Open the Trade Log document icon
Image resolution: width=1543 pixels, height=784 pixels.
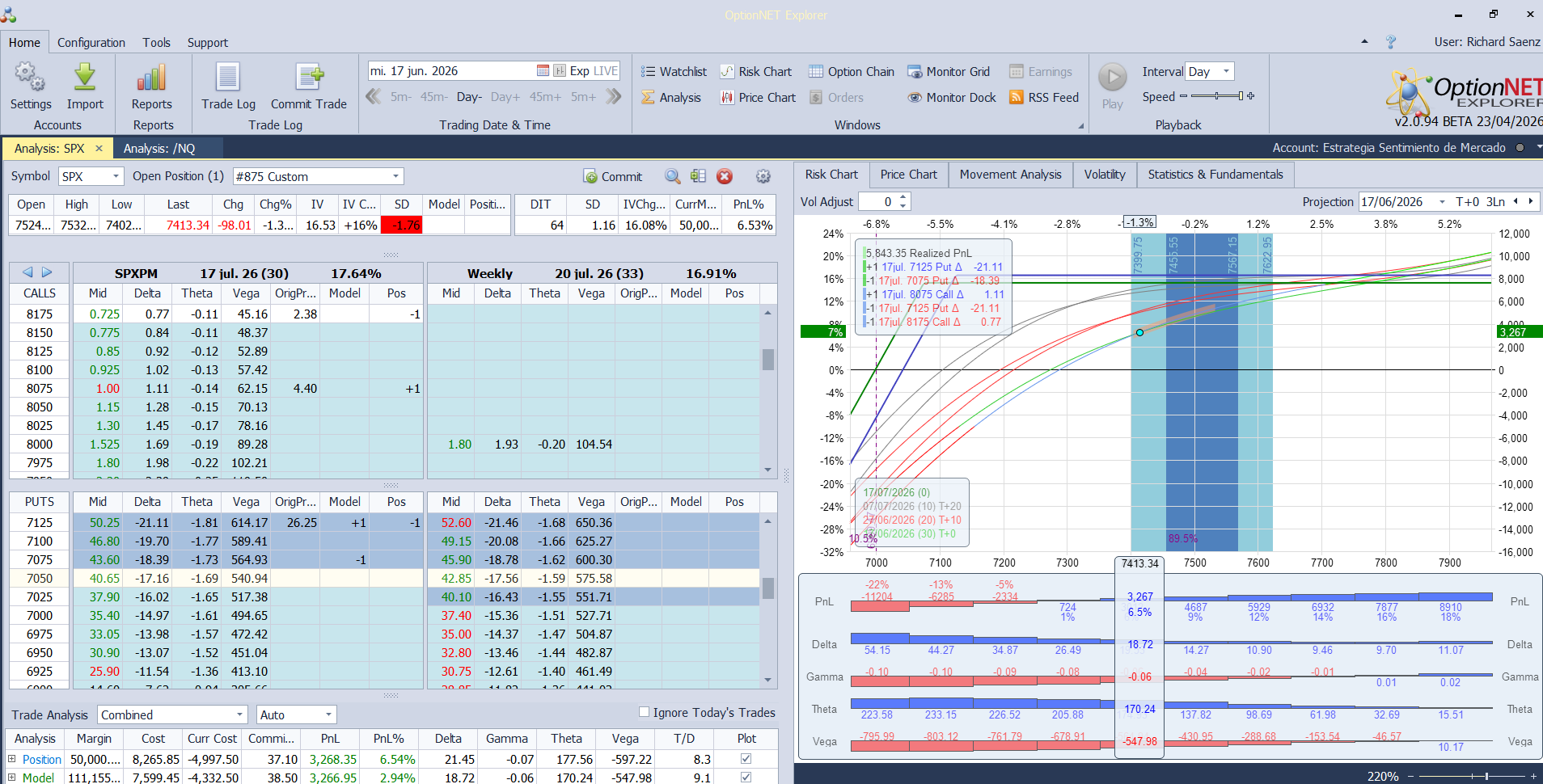(x=228, y=78)
